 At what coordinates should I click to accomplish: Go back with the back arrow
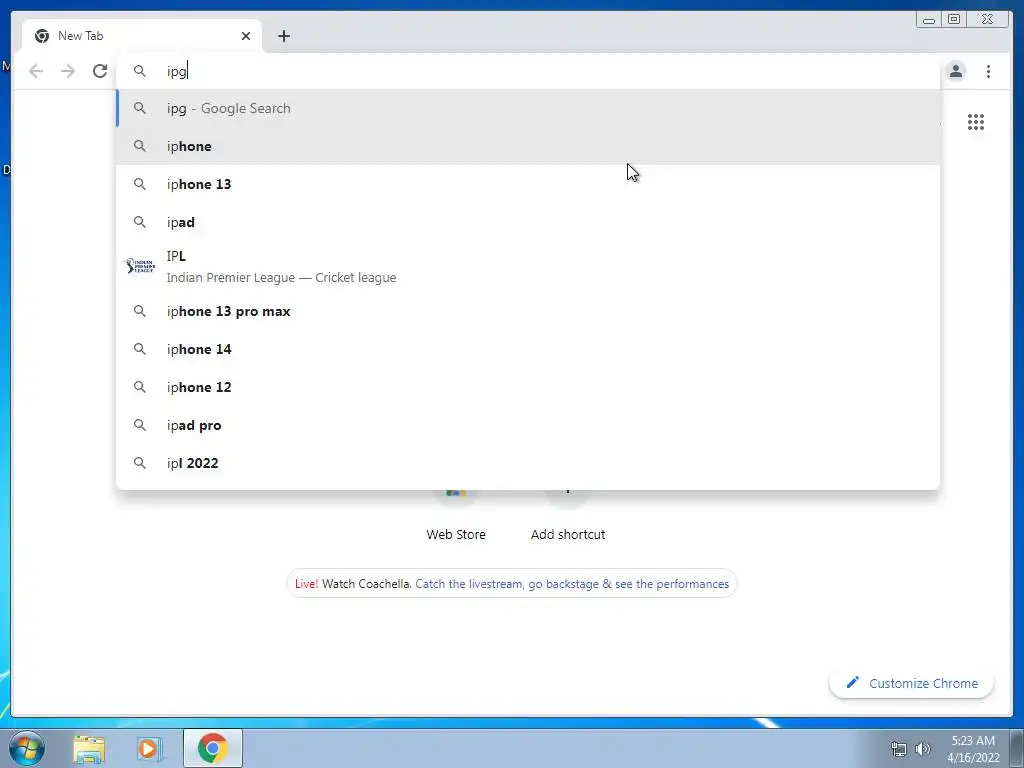(36, 71)
